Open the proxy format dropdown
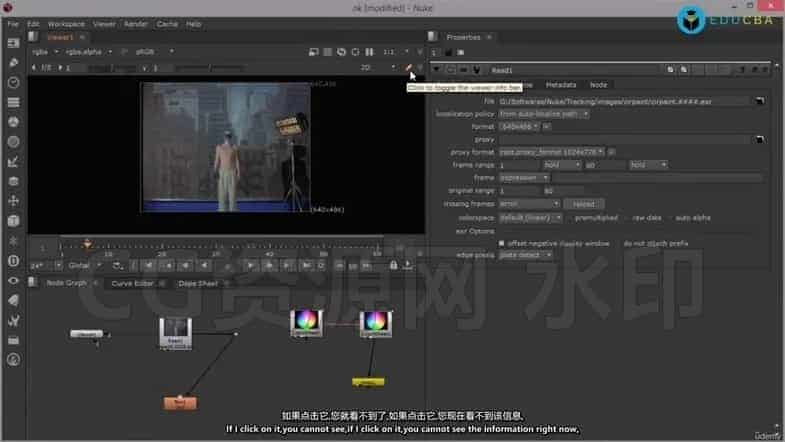The width and height of the screenshot is (785, 442). tap(552, 152)
